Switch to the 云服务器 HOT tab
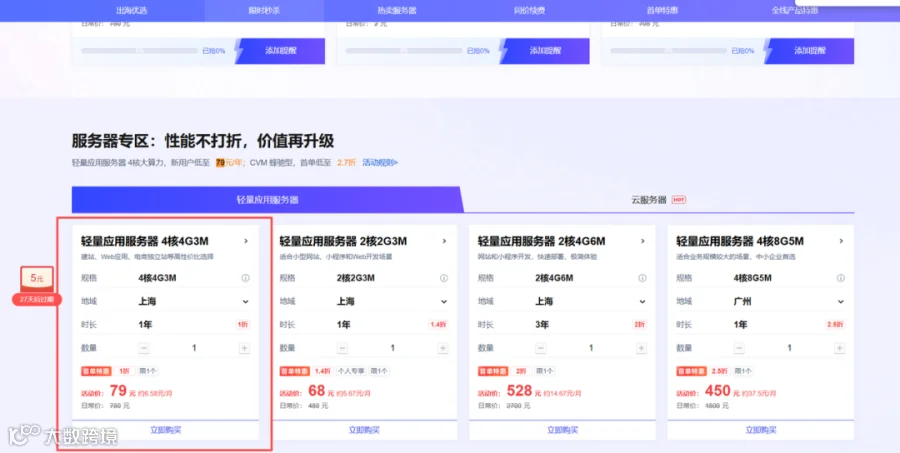The height and width of the screenshot is (453, 900). click(658, 200)
